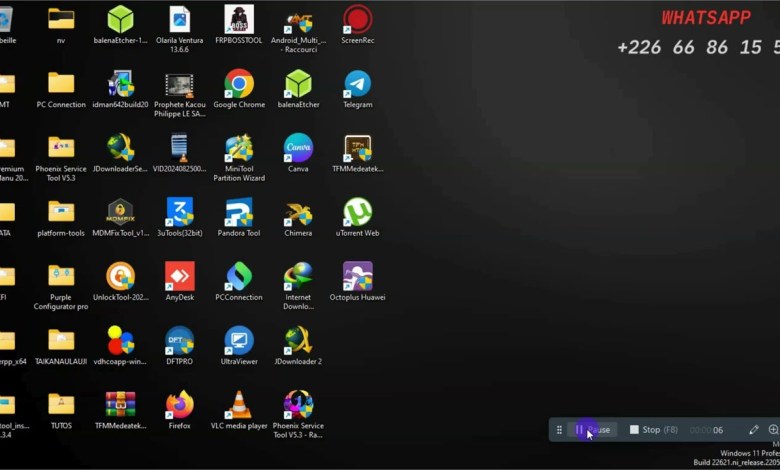This screenshot has height=470, width=780.
Task: Click the Octoplus Huawei icon
Action: pyautogui.click(x=357, y=277)
